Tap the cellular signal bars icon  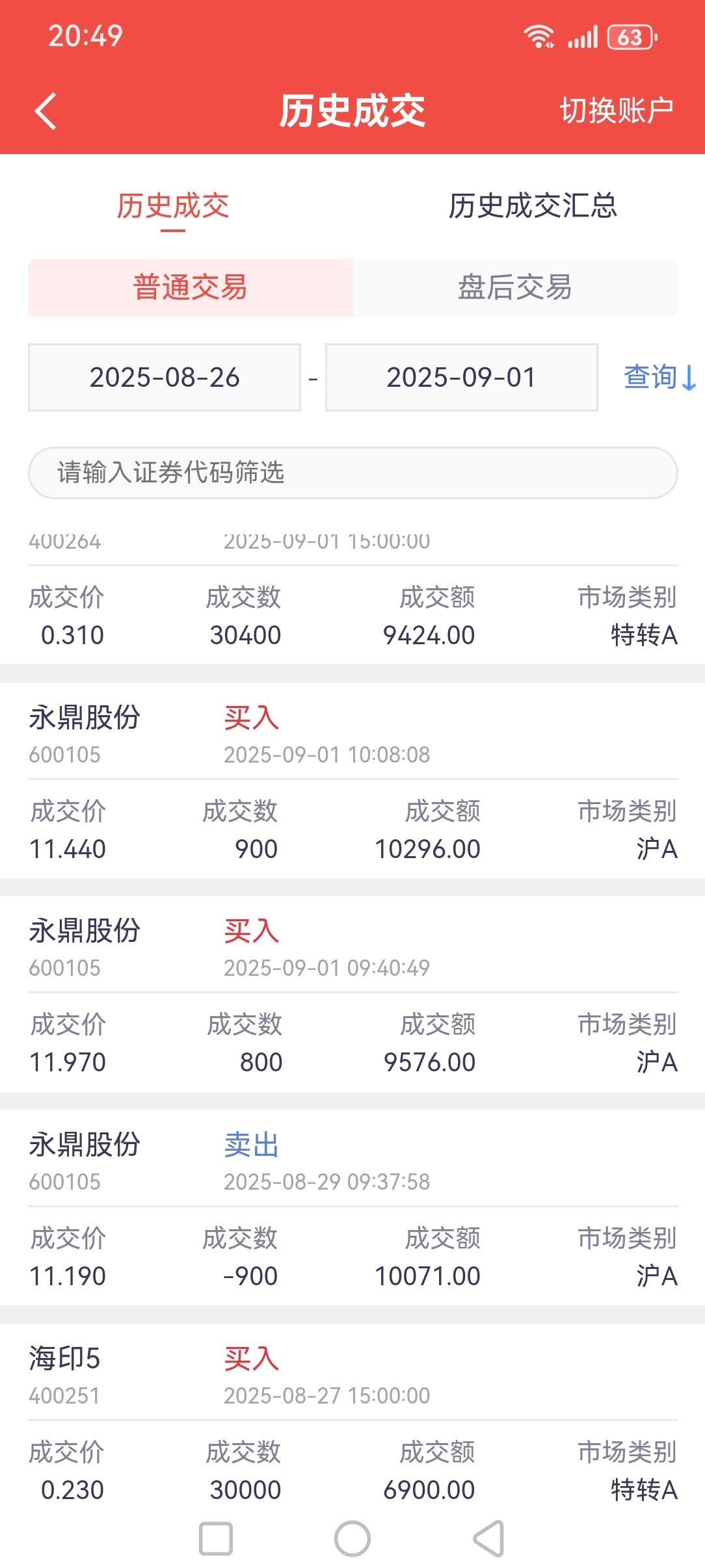coord(583,37)
